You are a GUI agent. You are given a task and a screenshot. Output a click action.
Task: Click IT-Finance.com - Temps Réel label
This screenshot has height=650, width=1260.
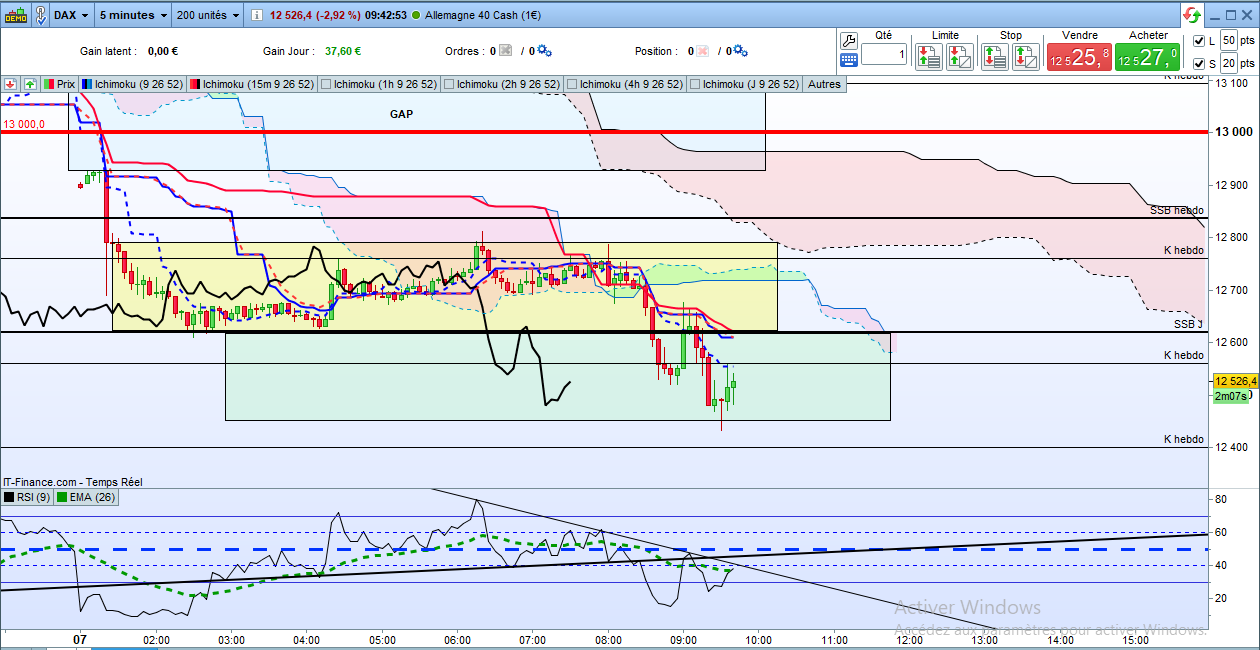[x=72, y=482]
